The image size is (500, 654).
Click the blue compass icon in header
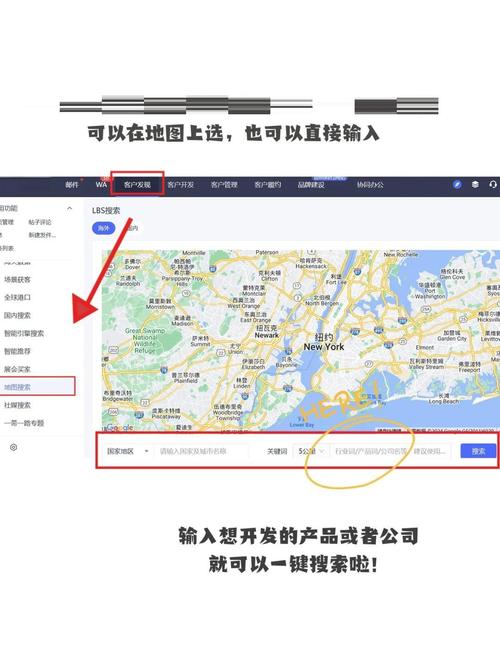tap(457, 184)
